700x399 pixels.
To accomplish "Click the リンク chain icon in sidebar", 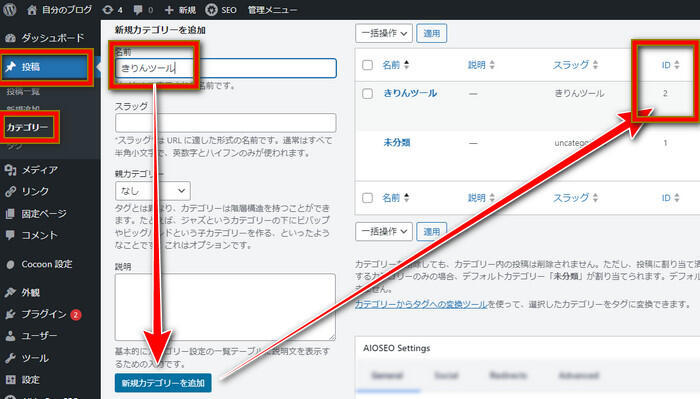I will (10, 191).
